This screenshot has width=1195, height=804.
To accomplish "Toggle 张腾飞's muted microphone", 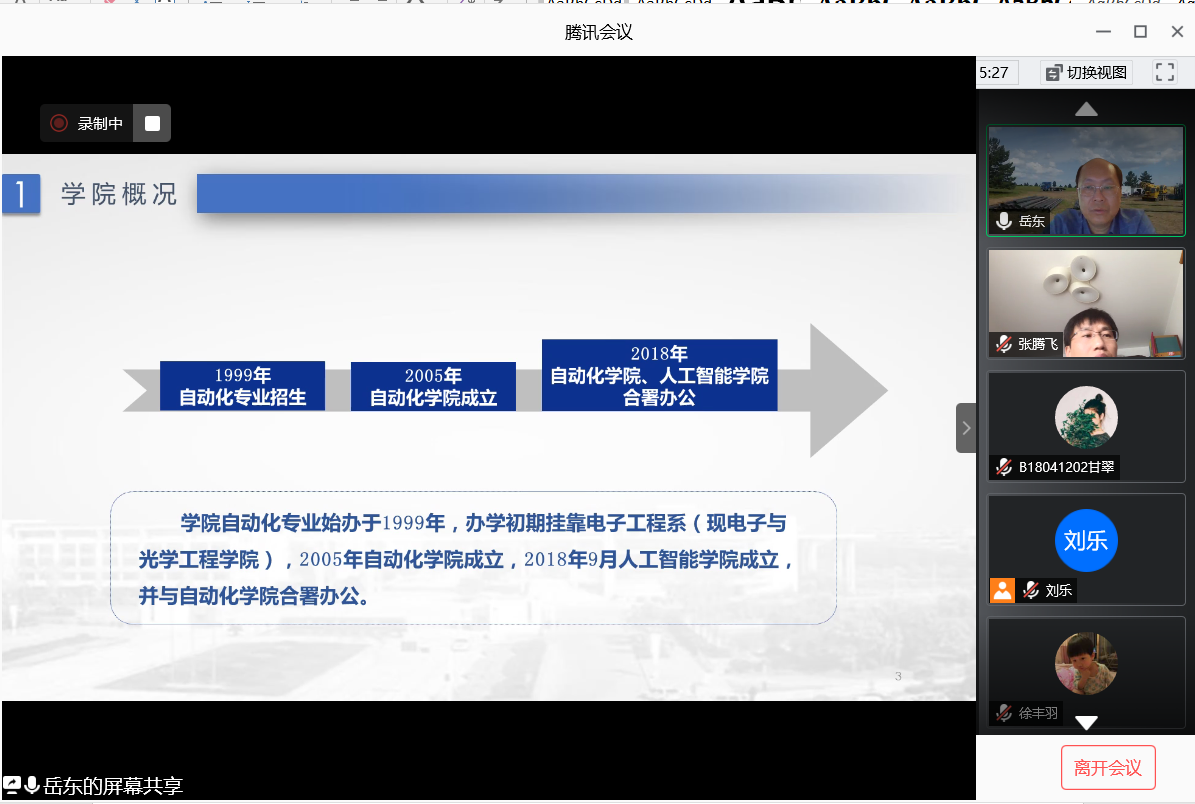I will pos(1004,344).
